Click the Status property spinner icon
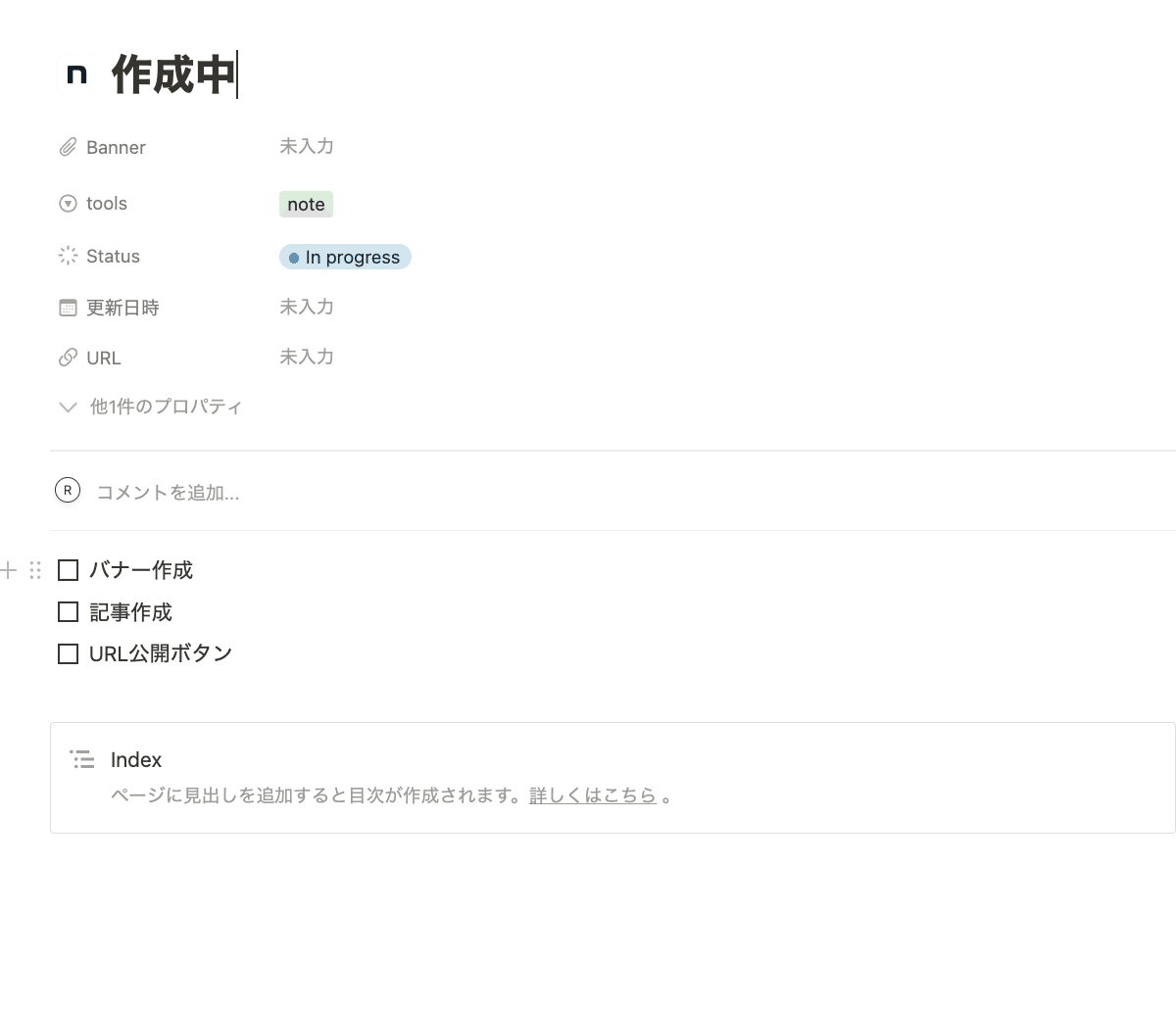Screen dimensions: 1176x1009 68,256
